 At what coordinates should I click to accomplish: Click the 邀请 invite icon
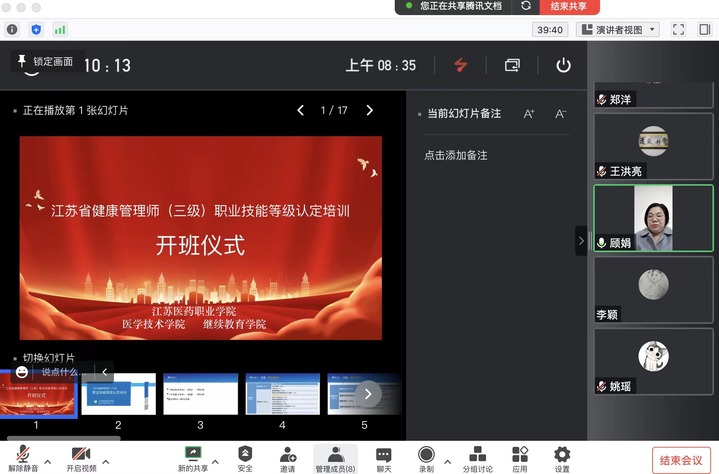(x=287, y=457)
